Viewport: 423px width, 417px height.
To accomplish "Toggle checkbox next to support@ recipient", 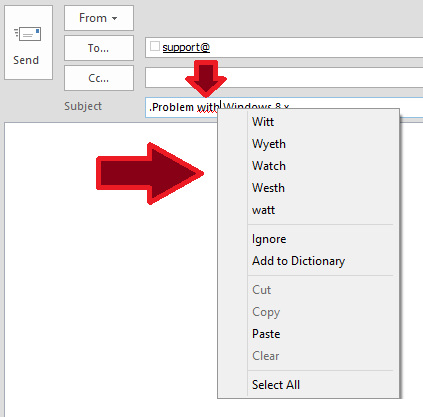I will pyautogui.click(x=155, y=46).
